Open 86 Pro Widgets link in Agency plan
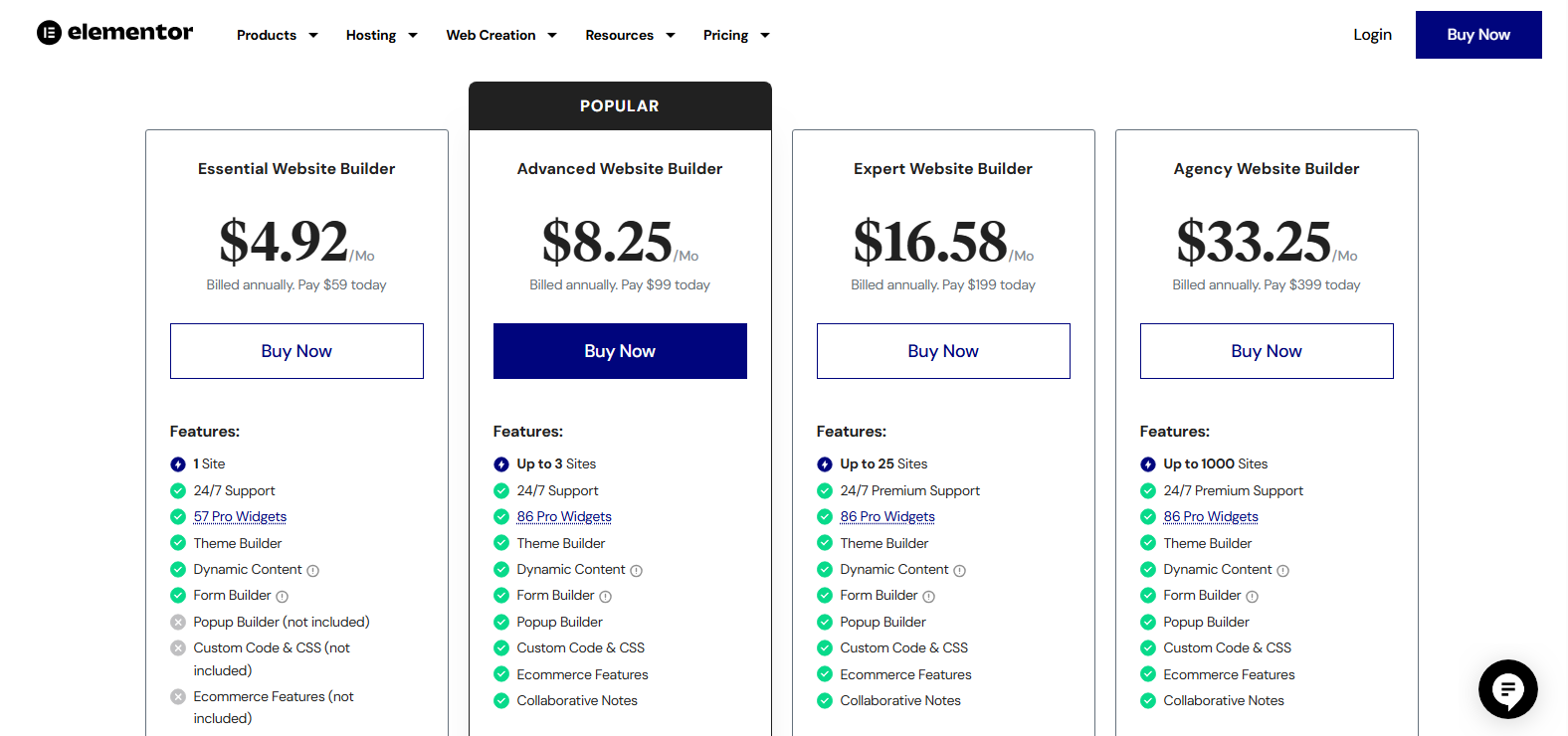 click(1211, 517)
